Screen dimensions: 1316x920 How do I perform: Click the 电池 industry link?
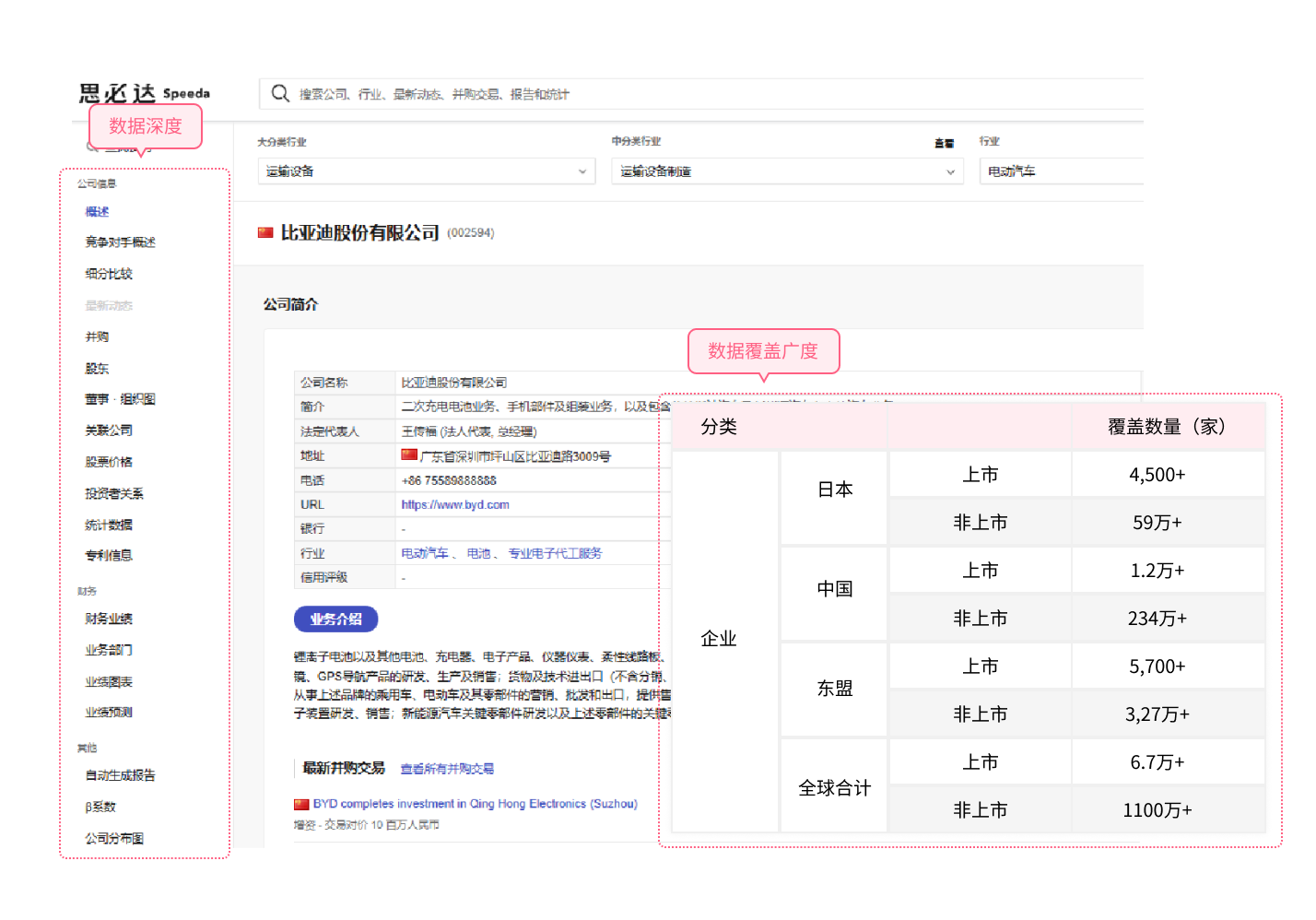pyautogui.click(x=478, y=553)
